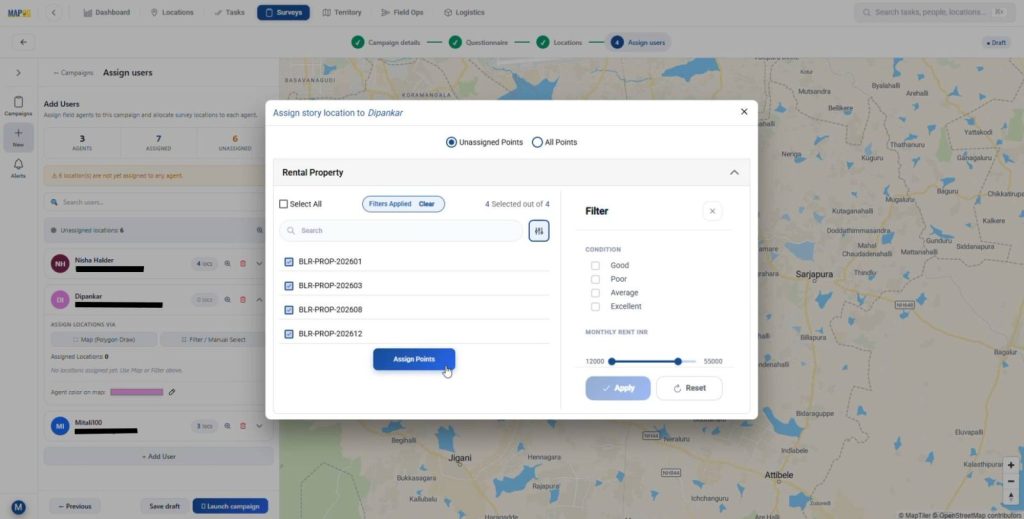
Task: Delete Nisha Halder from campaign
Action: 243,264
